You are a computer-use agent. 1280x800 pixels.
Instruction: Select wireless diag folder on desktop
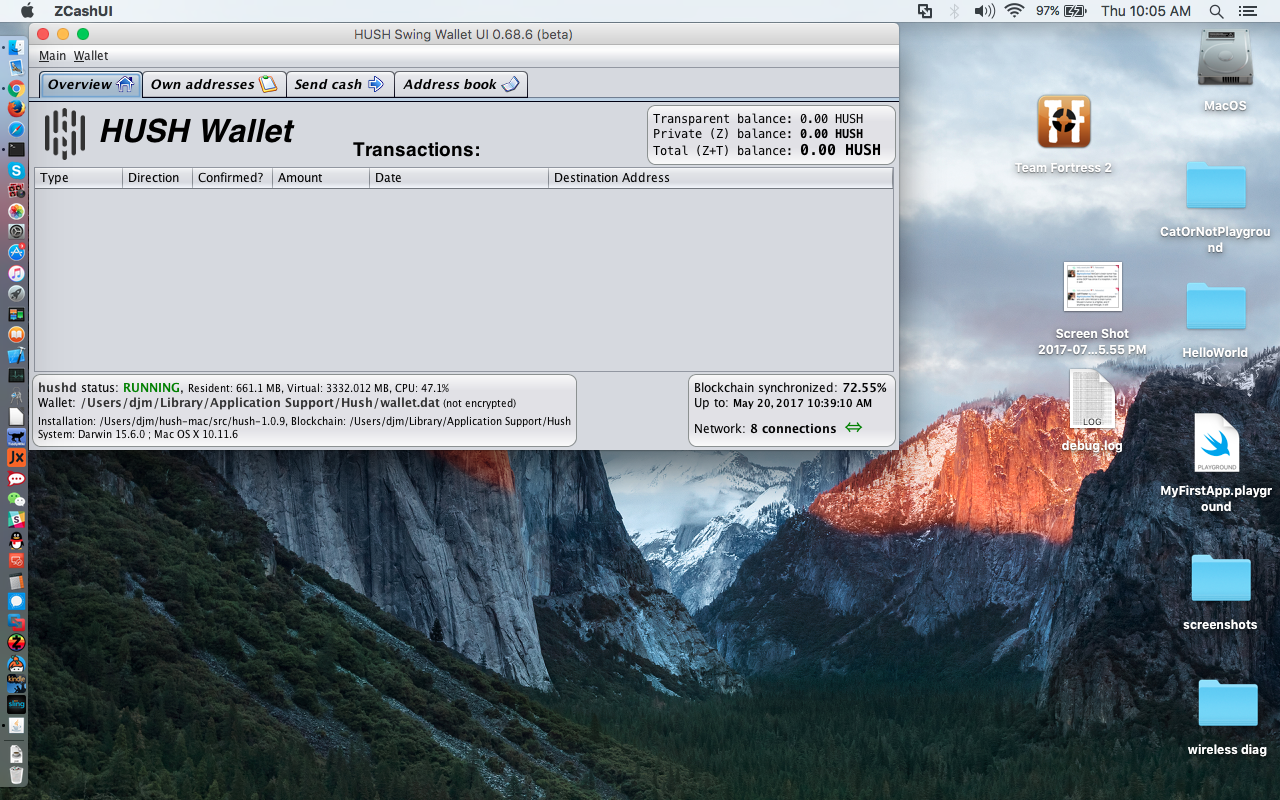[x=1228, y=702]
